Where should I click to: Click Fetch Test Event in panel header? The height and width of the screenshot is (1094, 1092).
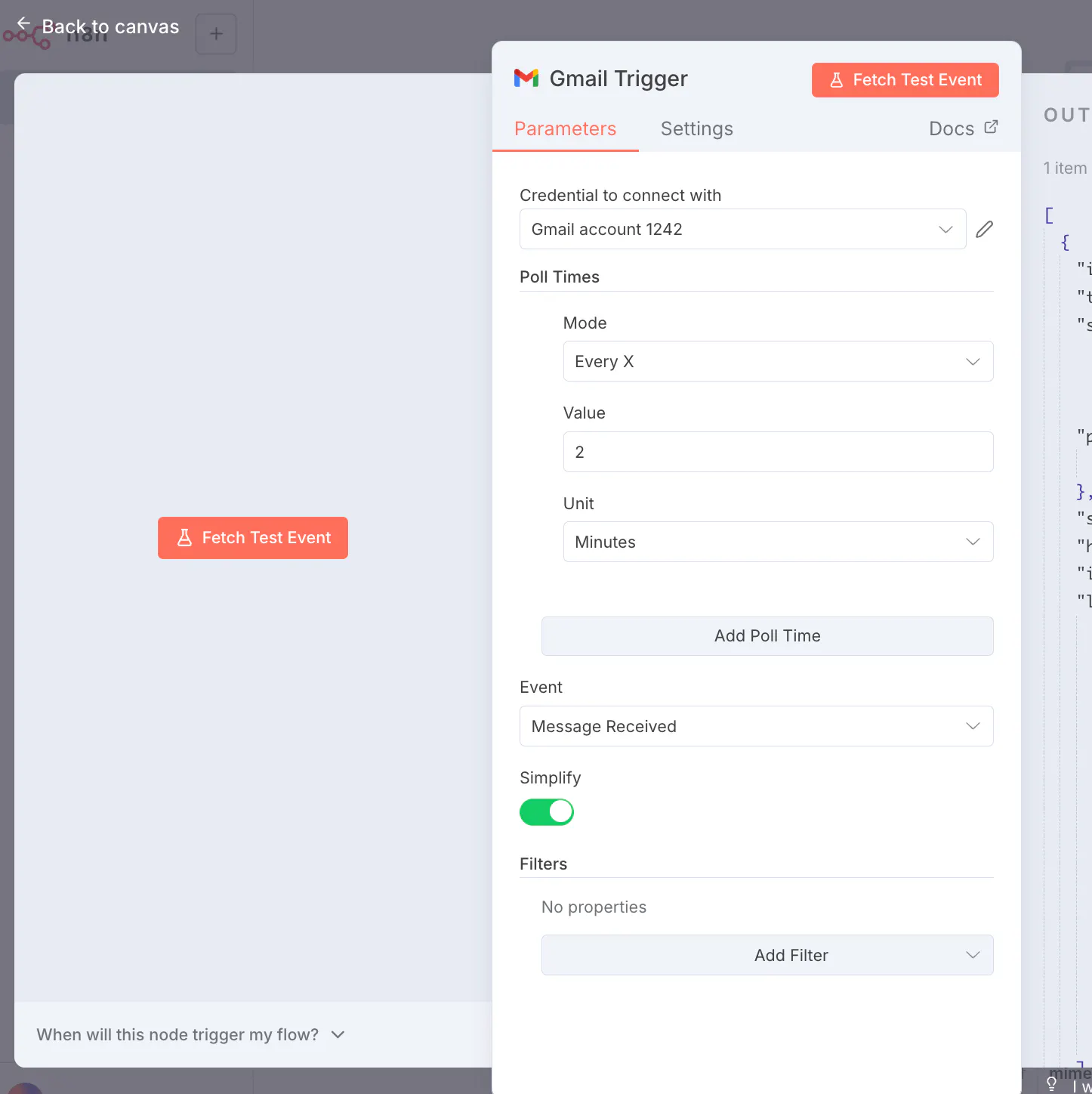905,80
